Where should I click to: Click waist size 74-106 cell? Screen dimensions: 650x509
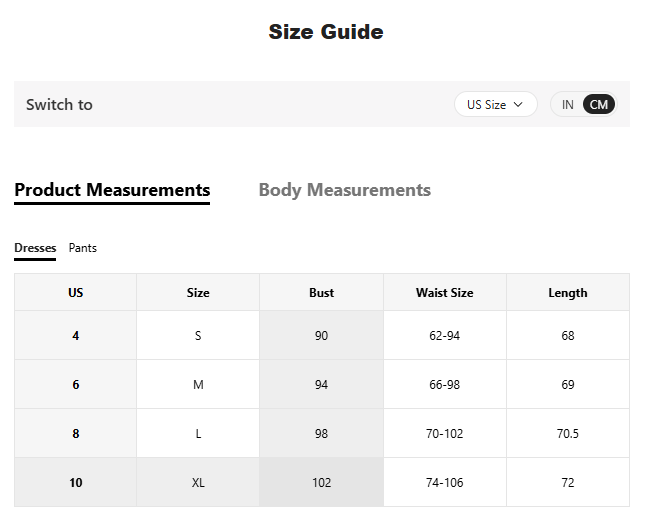click(445, 482)
